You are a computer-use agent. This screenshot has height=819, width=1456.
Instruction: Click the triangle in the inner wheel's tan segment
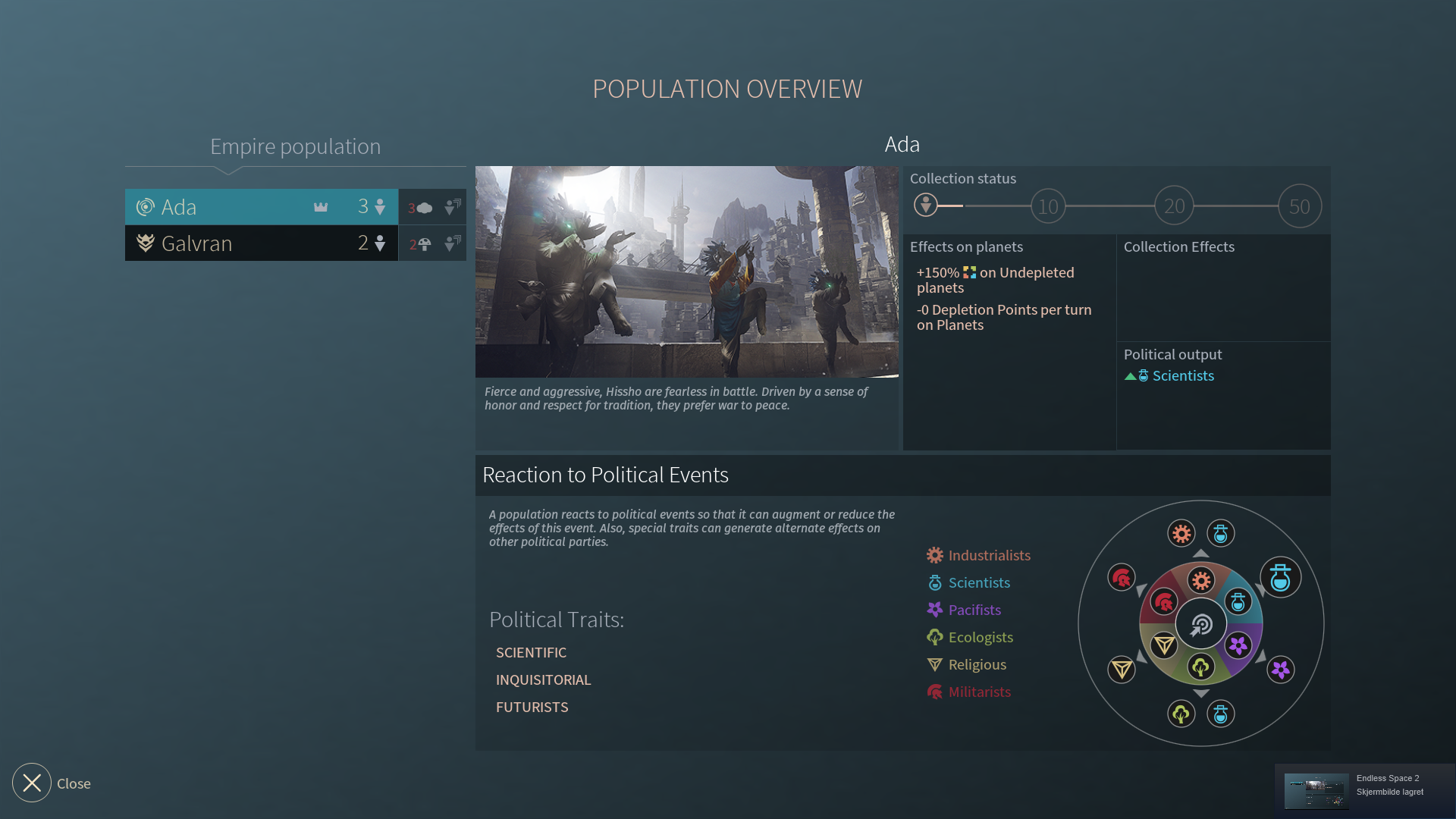1164,645
